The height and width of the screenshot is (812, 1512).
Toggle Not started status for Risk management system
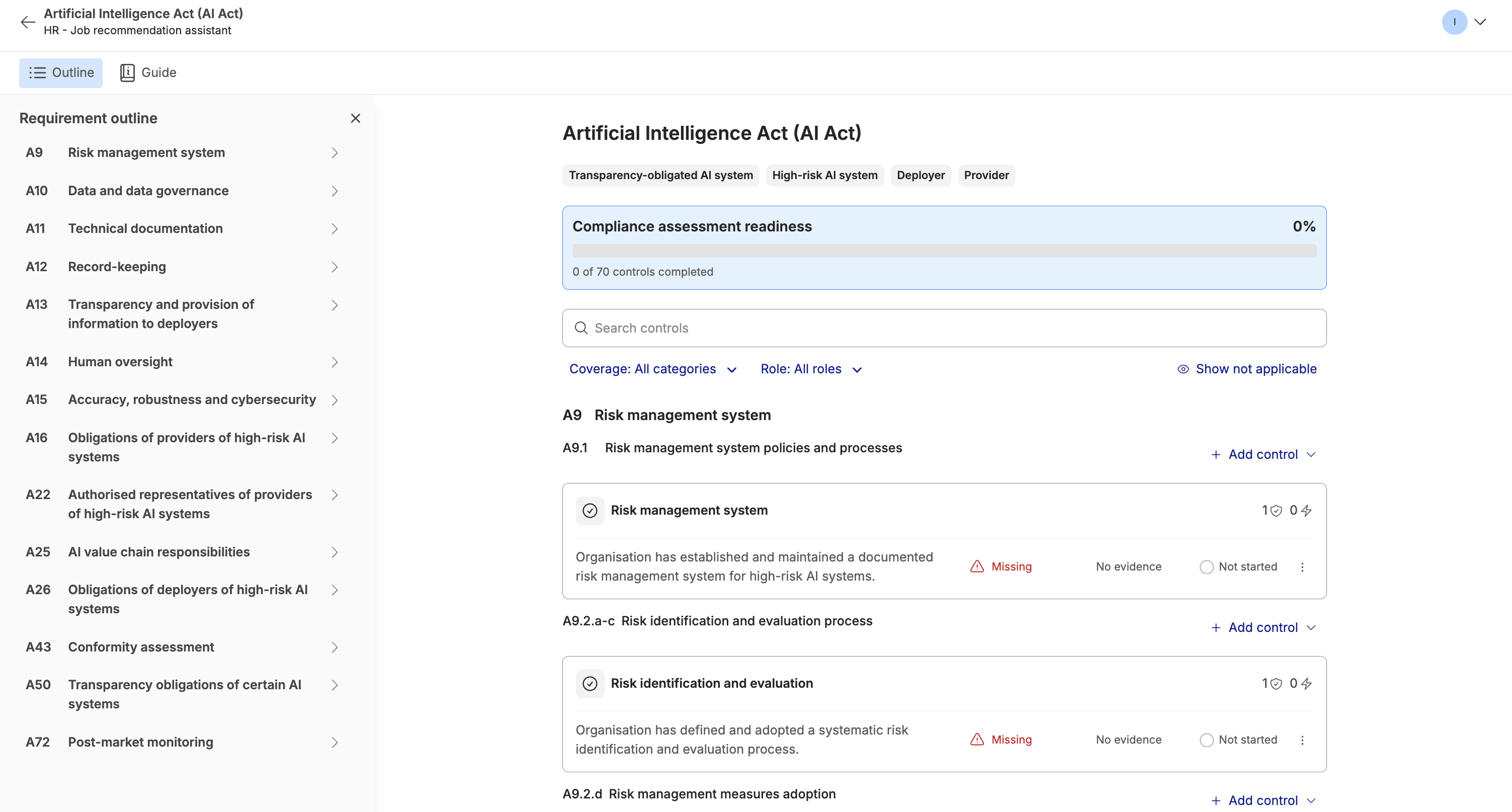tap(1238, 566)
